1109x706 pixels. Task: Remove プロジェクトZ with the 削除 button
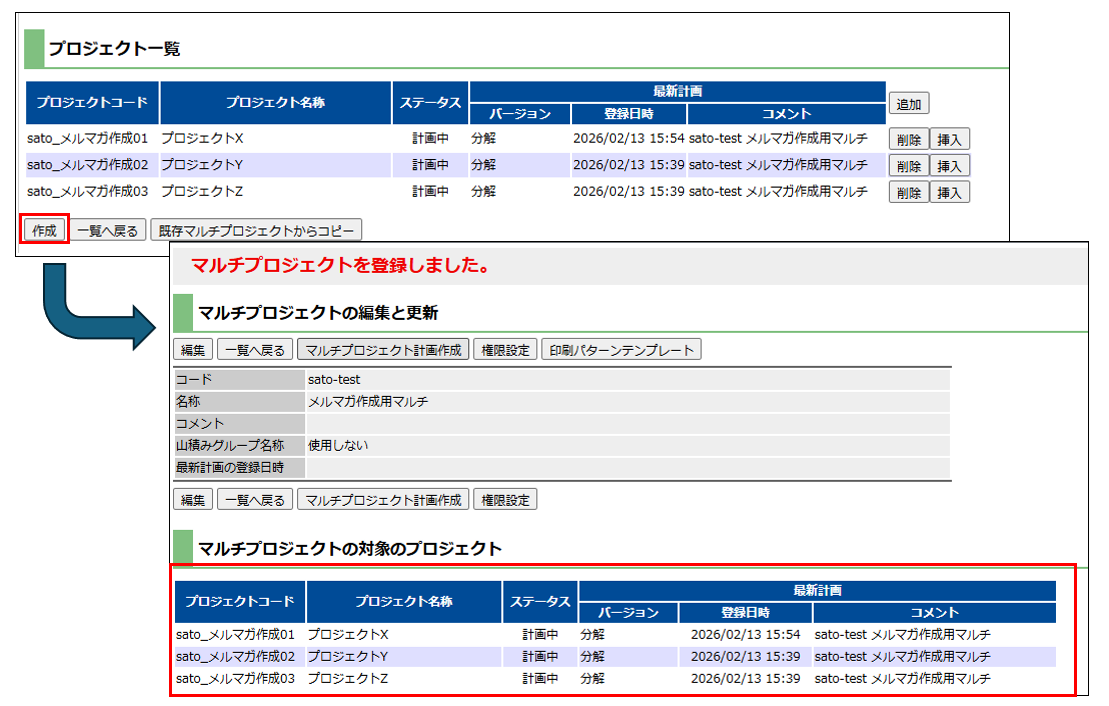pos(908,192)
